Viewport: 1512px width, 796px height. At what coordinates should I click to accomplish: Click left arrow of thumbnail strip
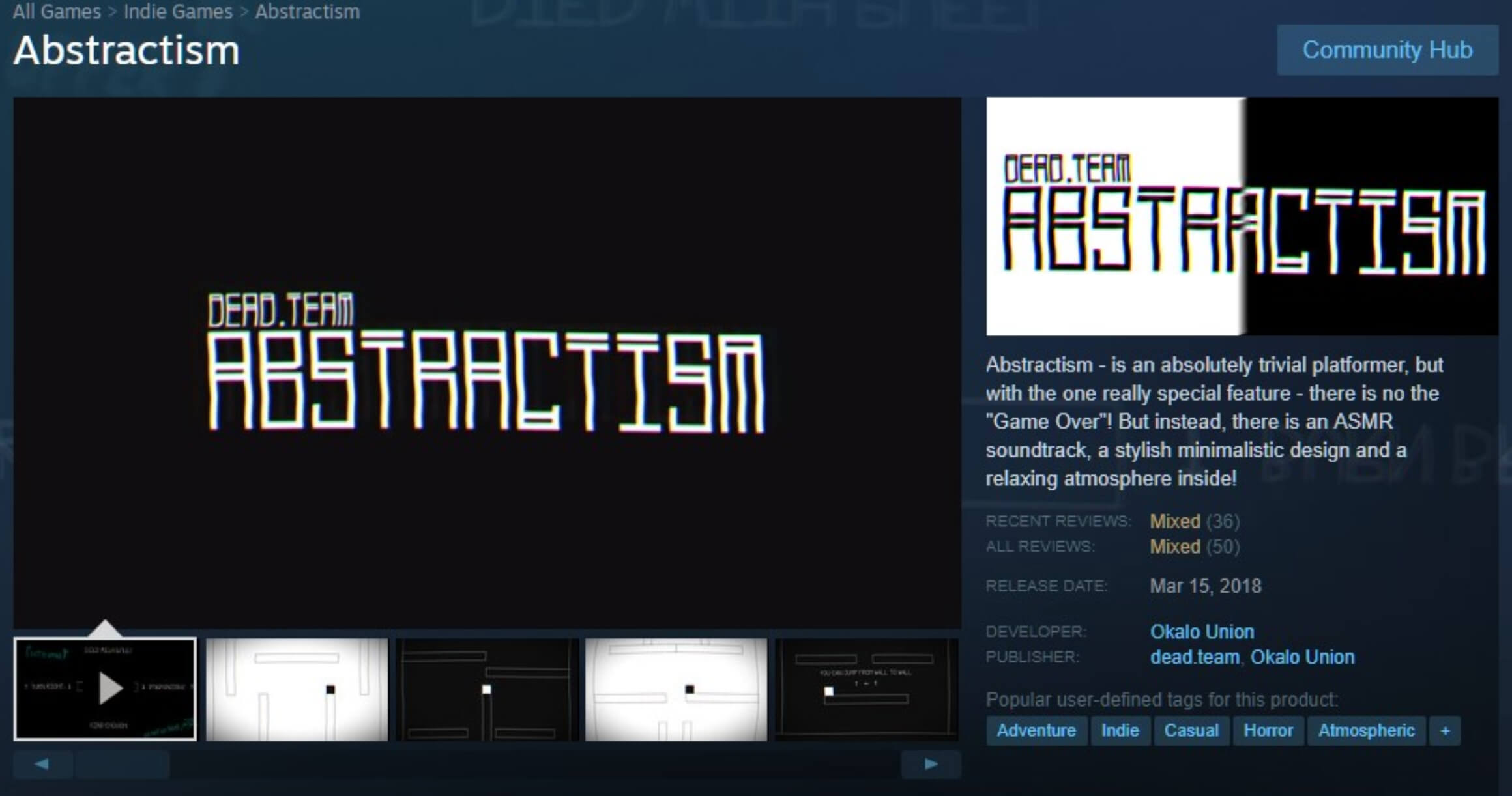(42, 764)
